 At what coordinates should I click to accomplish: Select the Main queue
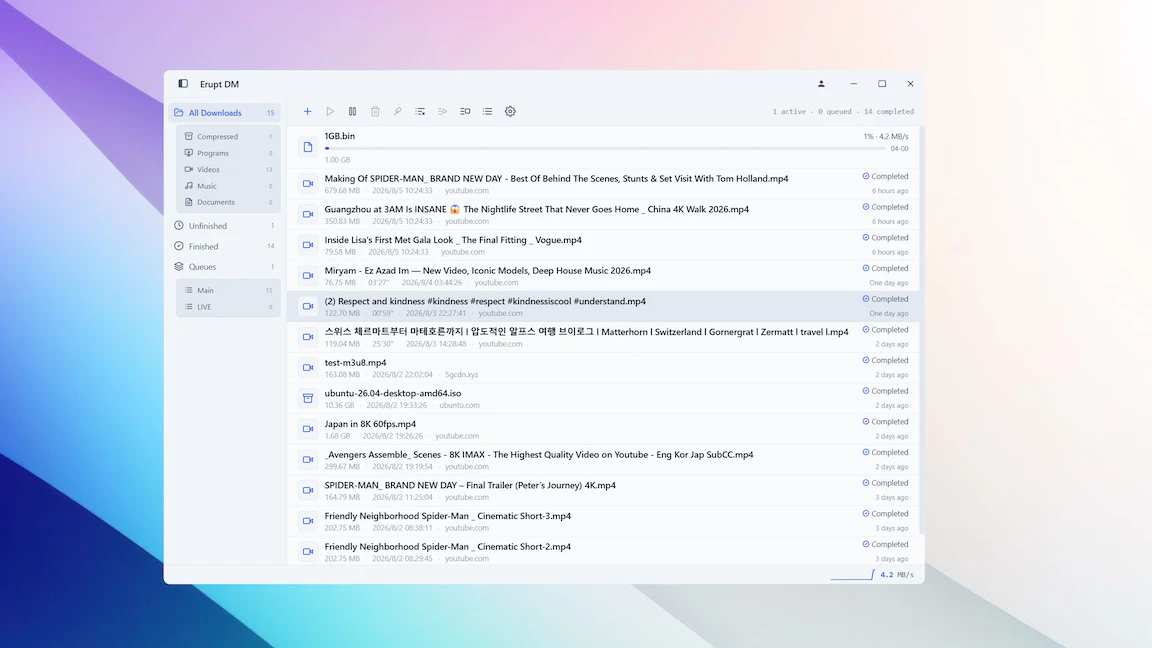point(228,290)
